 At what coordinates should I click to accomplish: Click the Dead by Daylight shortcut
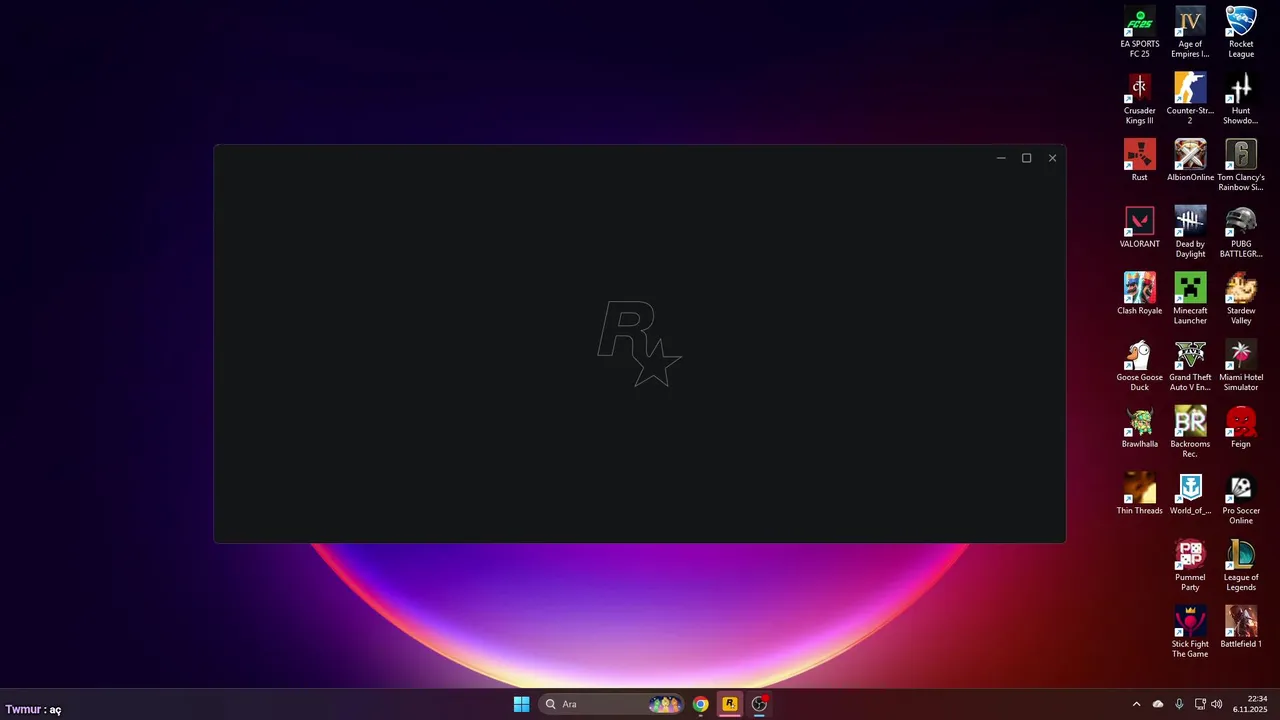1190,232
